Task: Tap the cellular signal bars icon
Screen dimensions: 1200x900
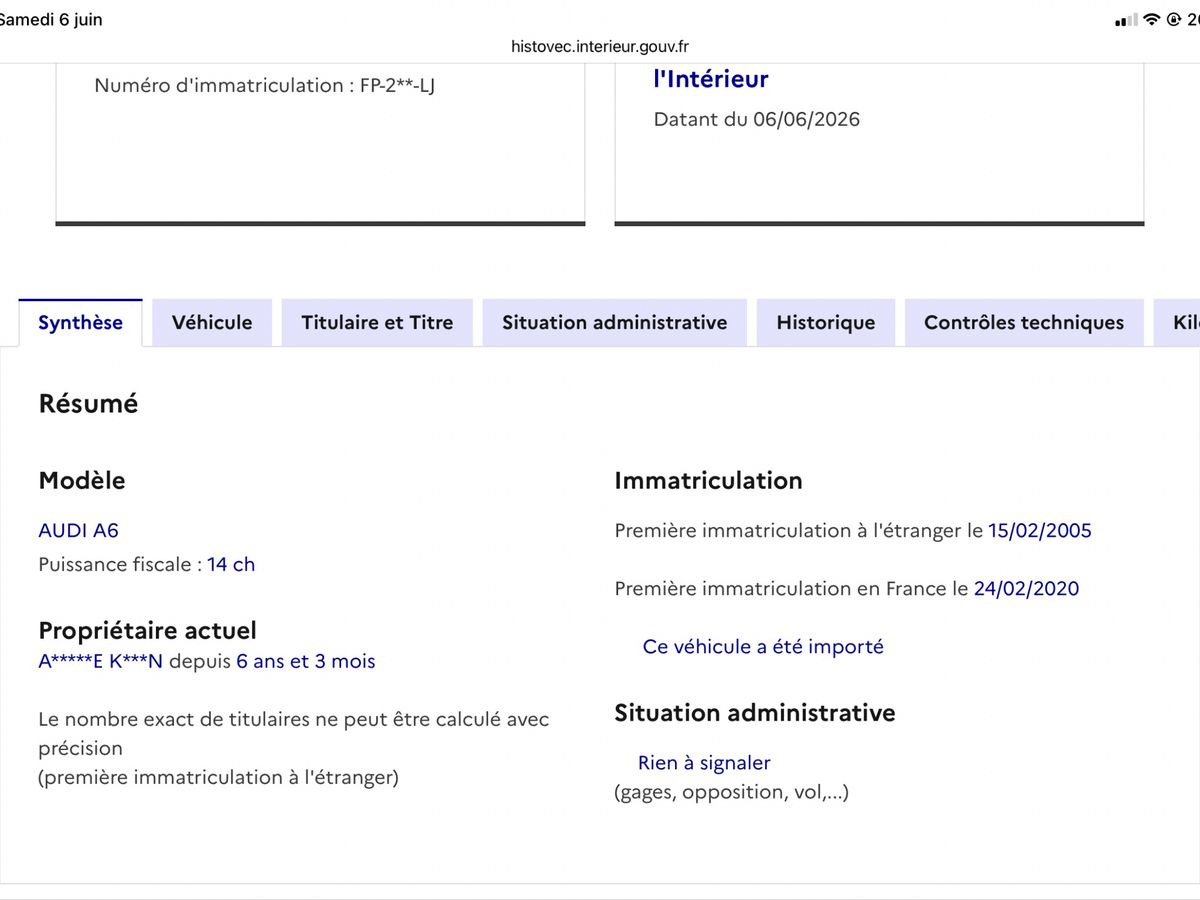Action: tap(1126, 20)
